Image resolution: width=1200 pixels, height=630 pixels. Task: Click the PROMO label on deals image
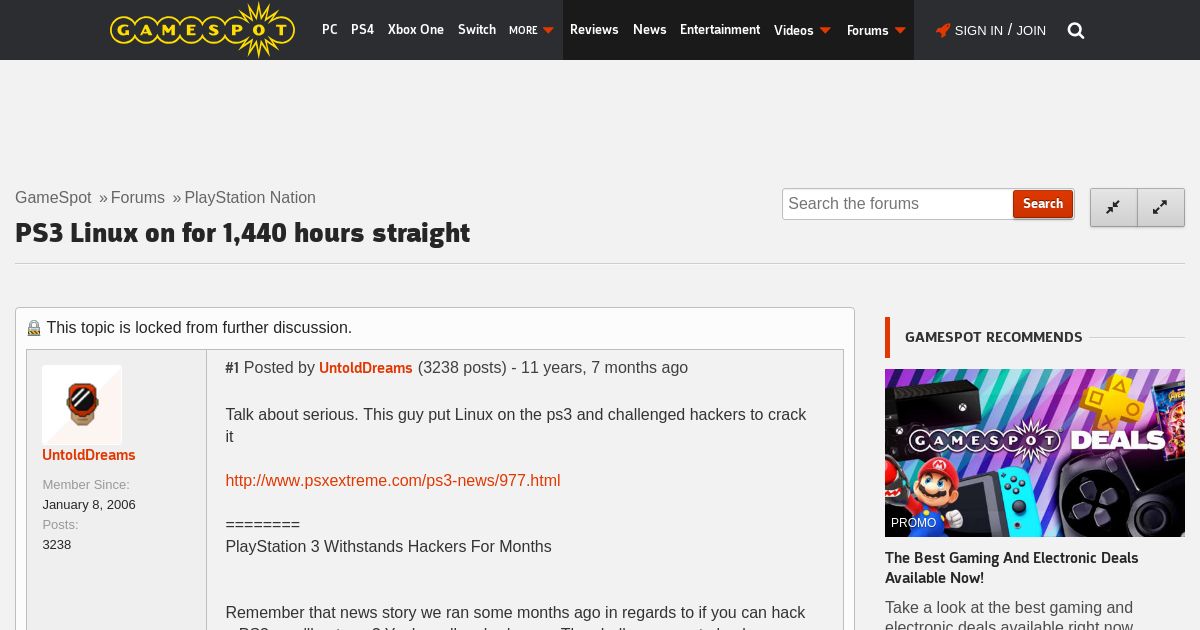pos(914,523)
